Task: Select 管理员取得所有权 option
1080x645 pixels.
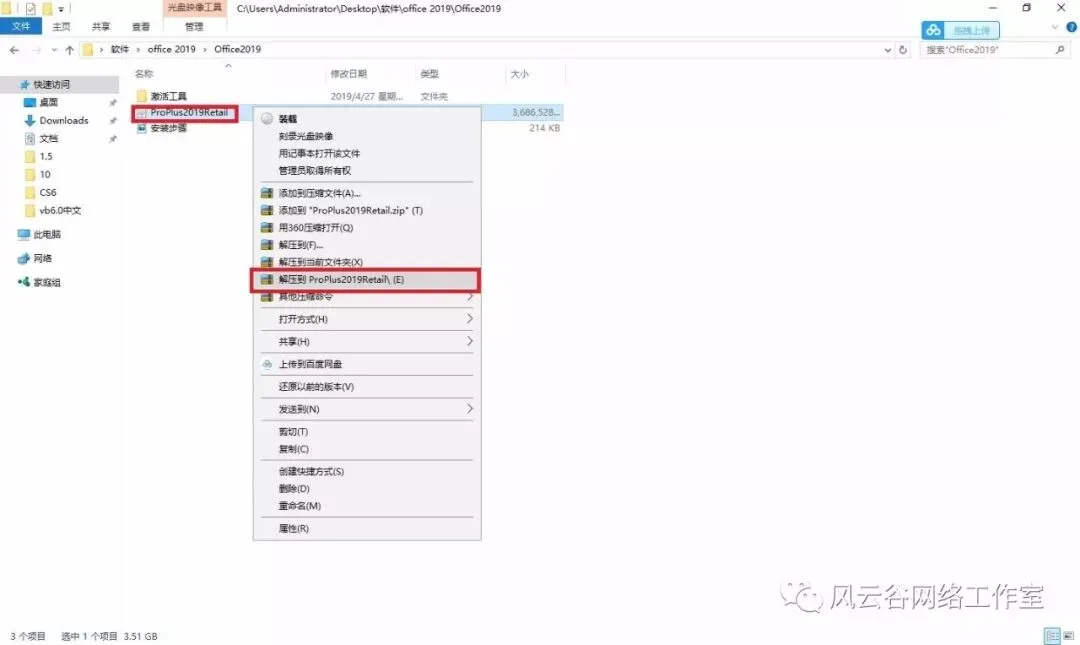Action: [x=314, y=171]
